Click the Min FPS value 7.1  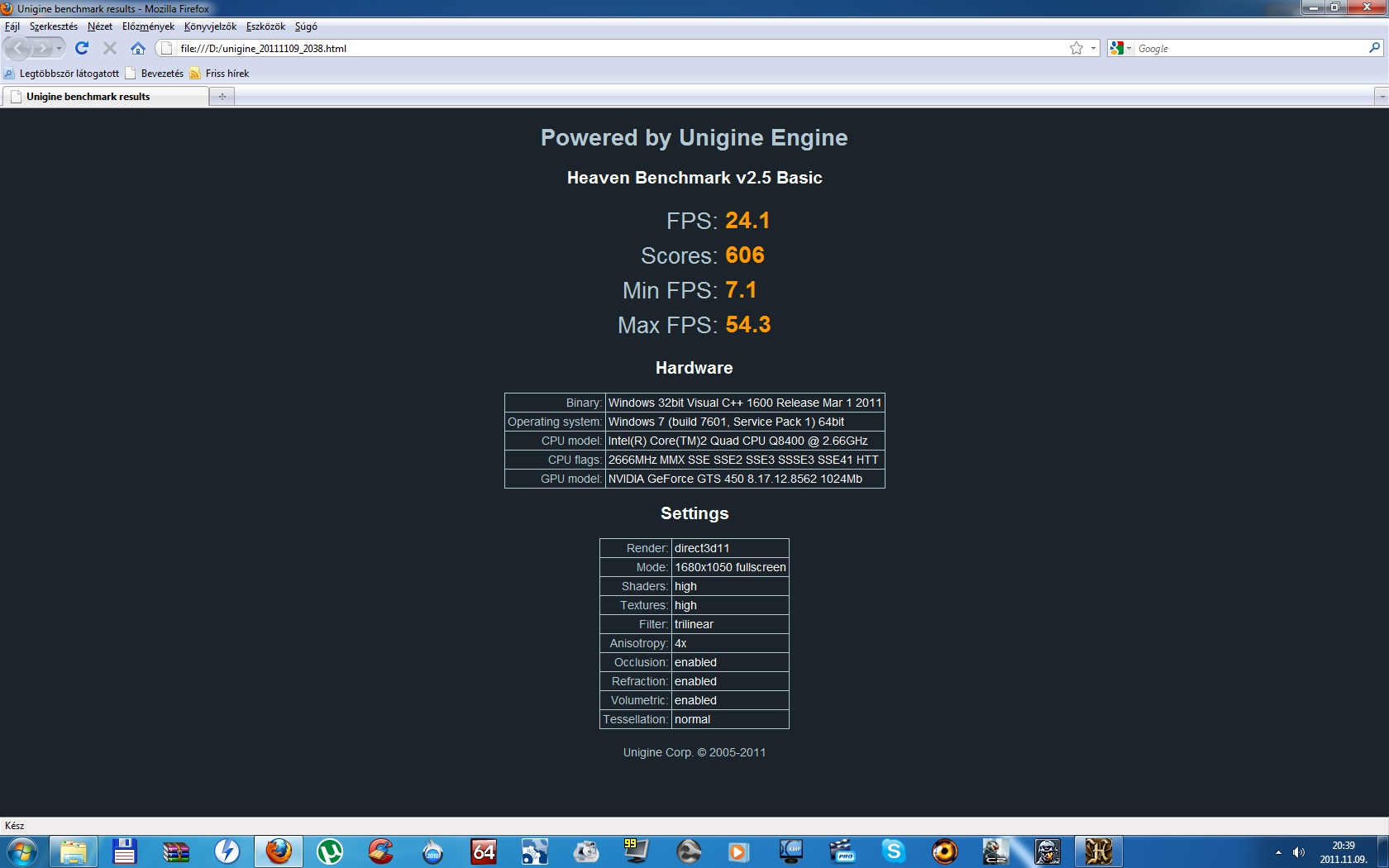[741, 290]
